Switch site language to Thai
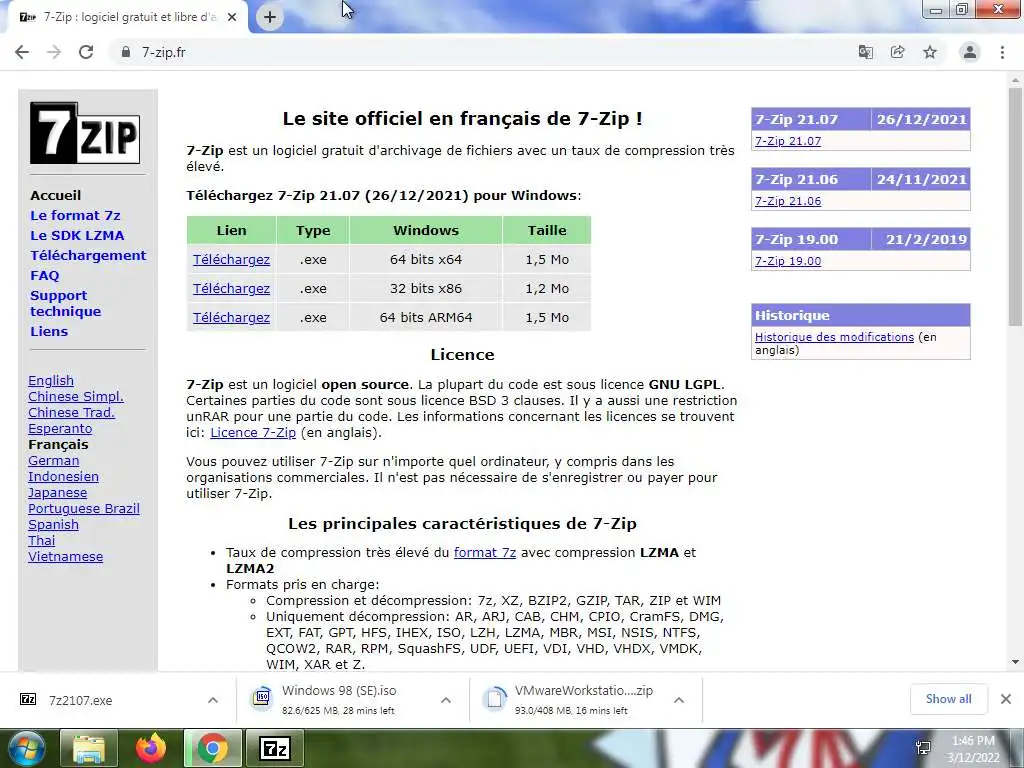This screenshot has width=1024, height=768. pyautogui.click(x=42, y=540)
